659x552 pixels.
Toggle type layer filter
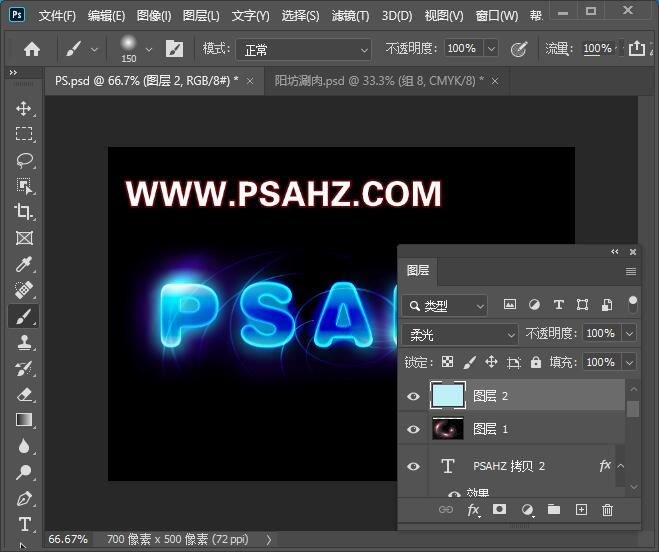point(559,304)
